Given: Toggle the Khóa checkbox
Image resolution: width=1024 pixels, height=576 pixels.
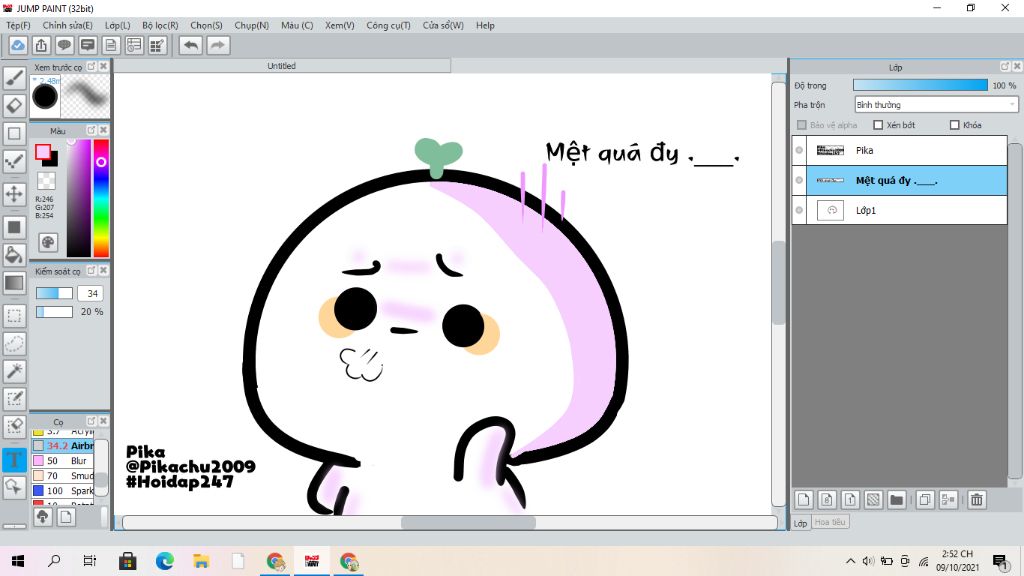Looking at the screenshot, I should (954, 125).
